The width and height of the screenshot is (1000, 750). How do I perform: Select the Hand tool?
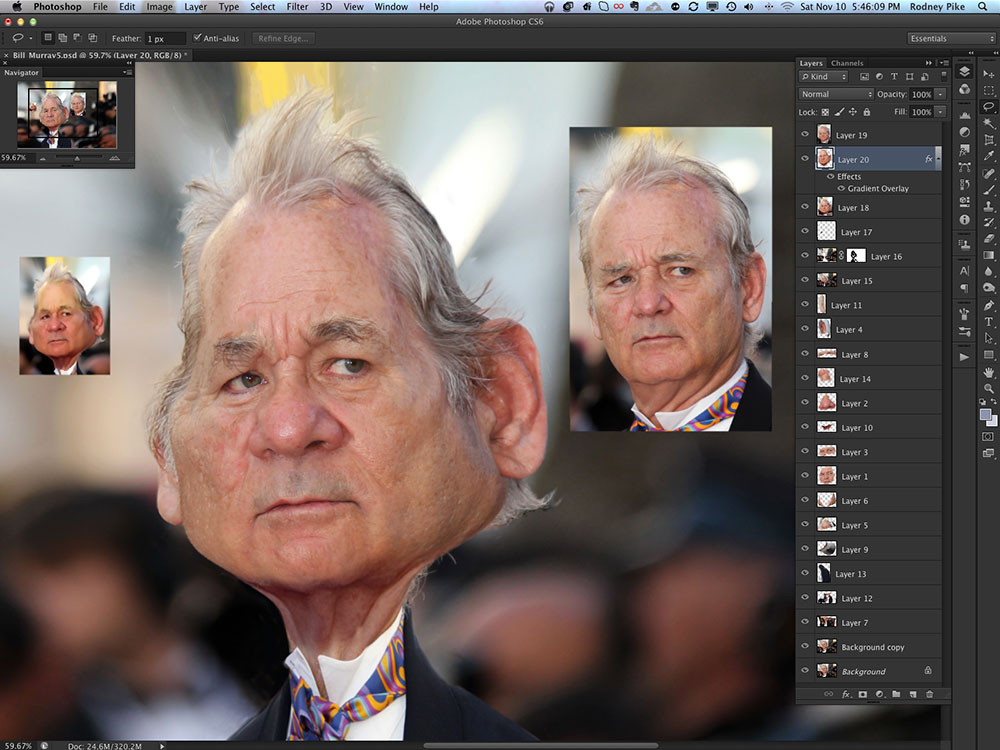pyautogui.click(x=989, y=371)
